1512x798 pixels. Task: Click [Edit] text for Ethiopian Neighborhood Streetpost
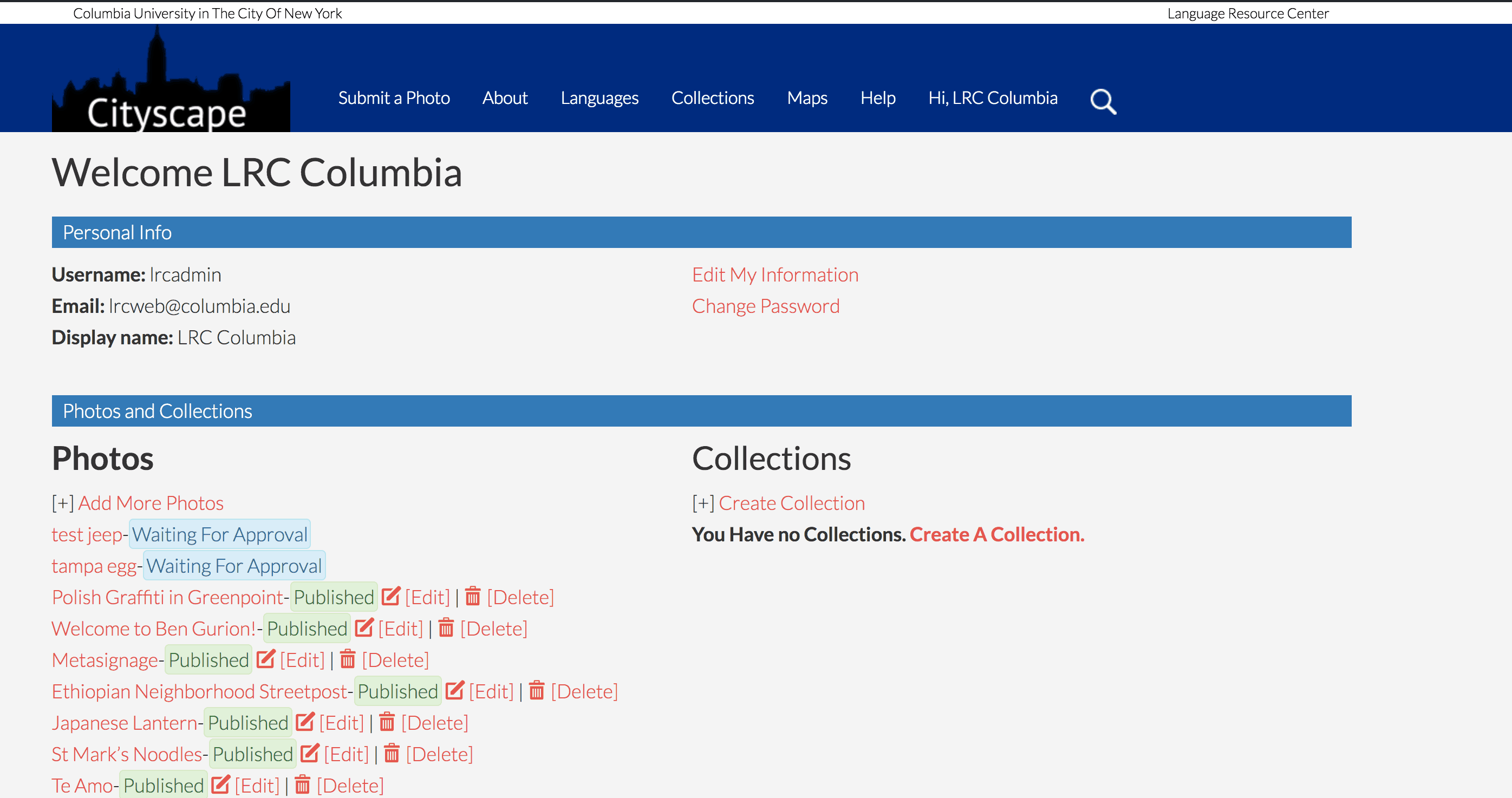(491, 691)
